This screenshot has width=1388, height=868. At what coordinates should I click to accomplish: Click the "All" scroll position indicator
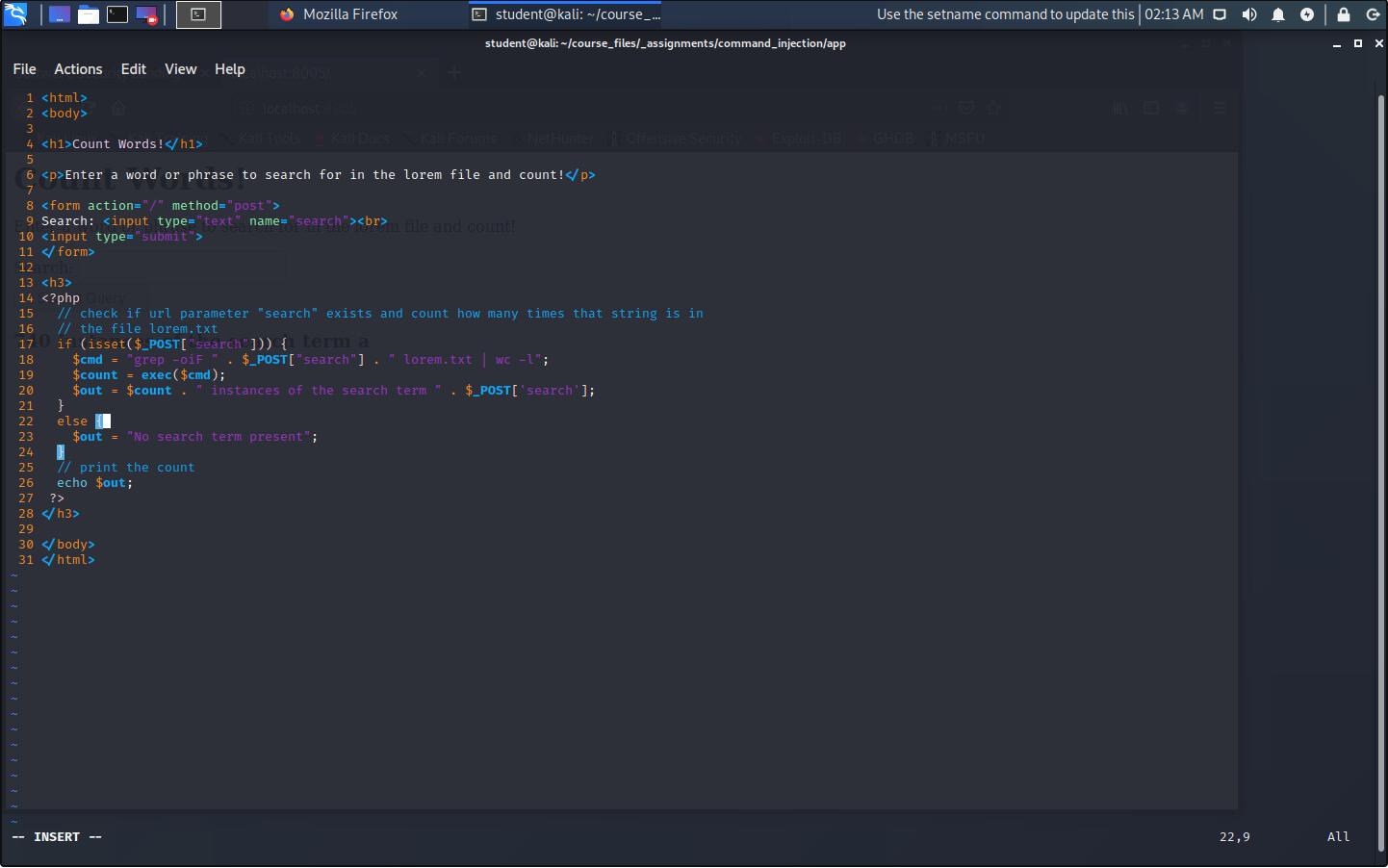[1339, 837]
